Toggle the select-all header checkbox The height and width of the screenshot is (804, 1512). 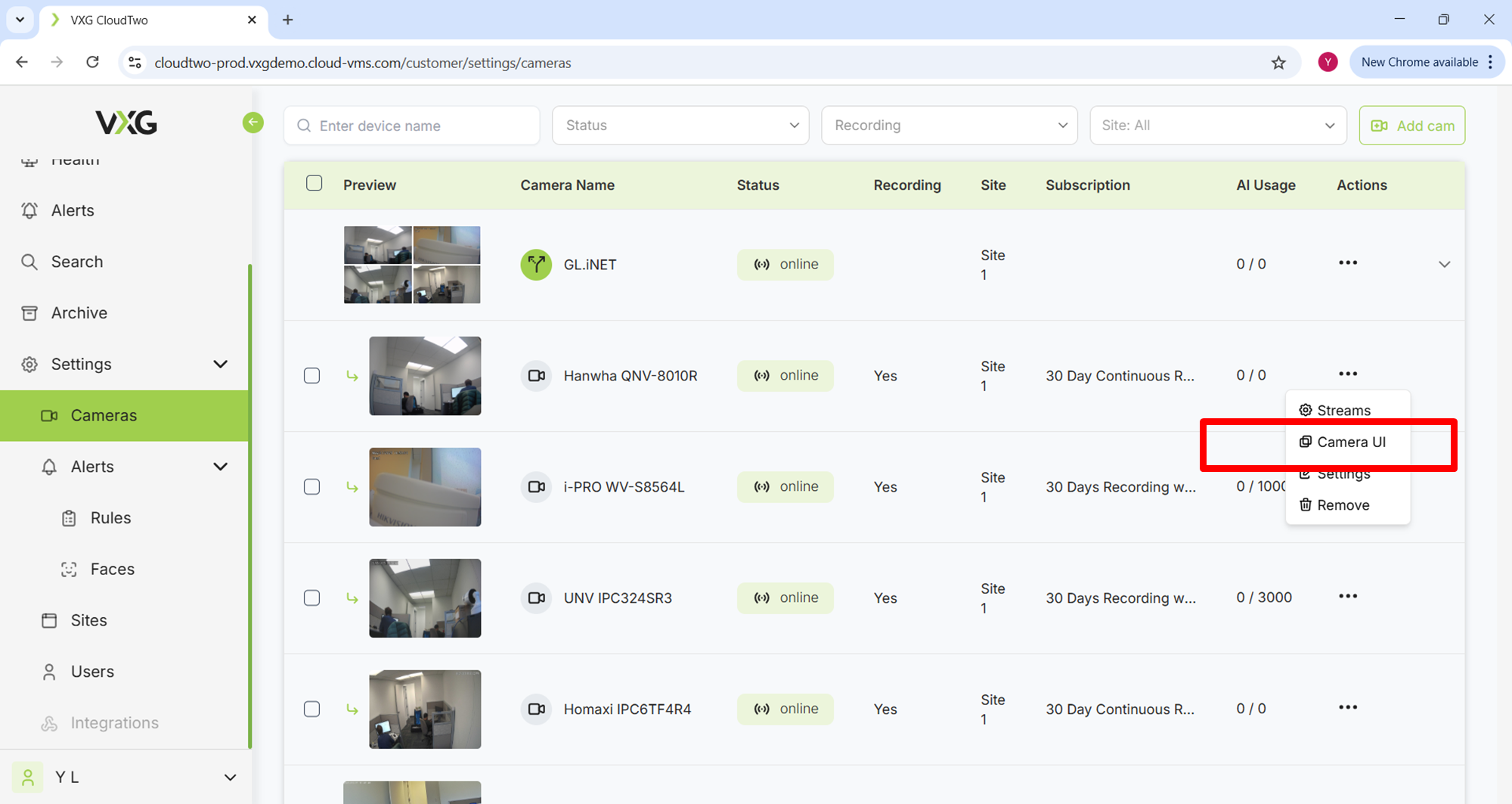click(x=314, y=184)
